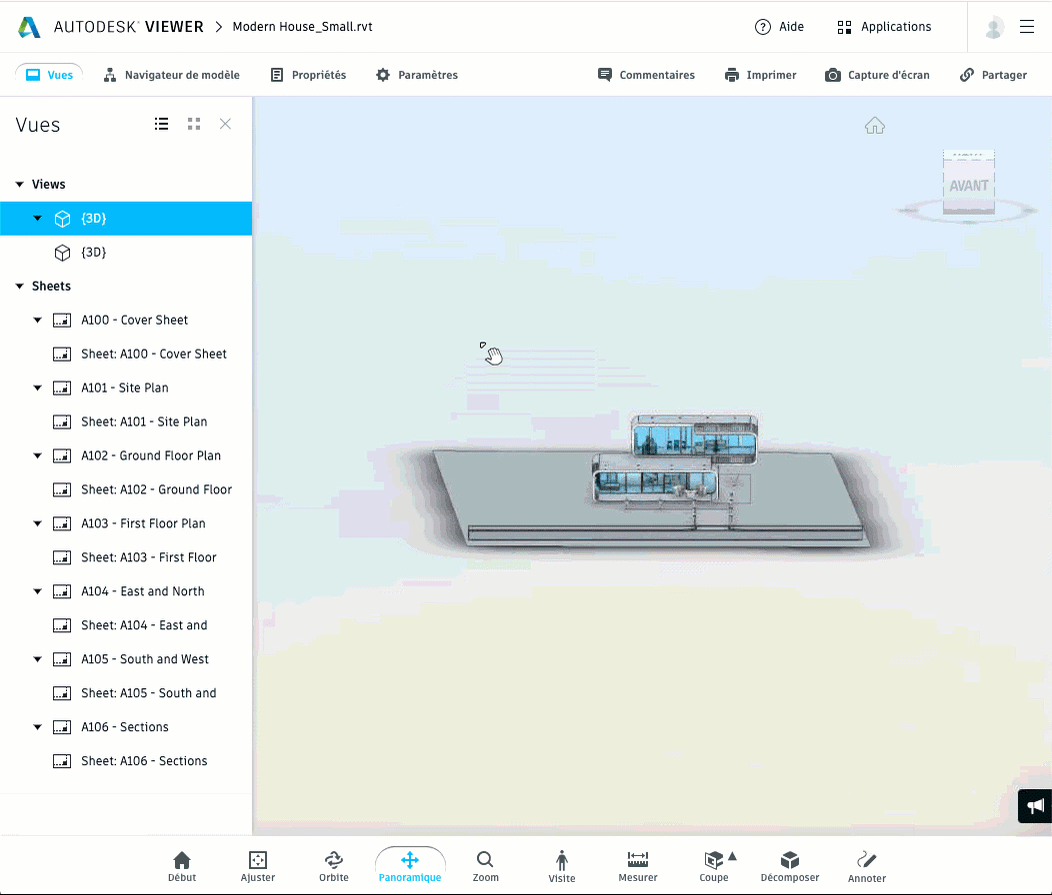Screen dimensions: 1052x895
Task: Collapse the A106 - Sections group
Action: click(x=38, y=727)
